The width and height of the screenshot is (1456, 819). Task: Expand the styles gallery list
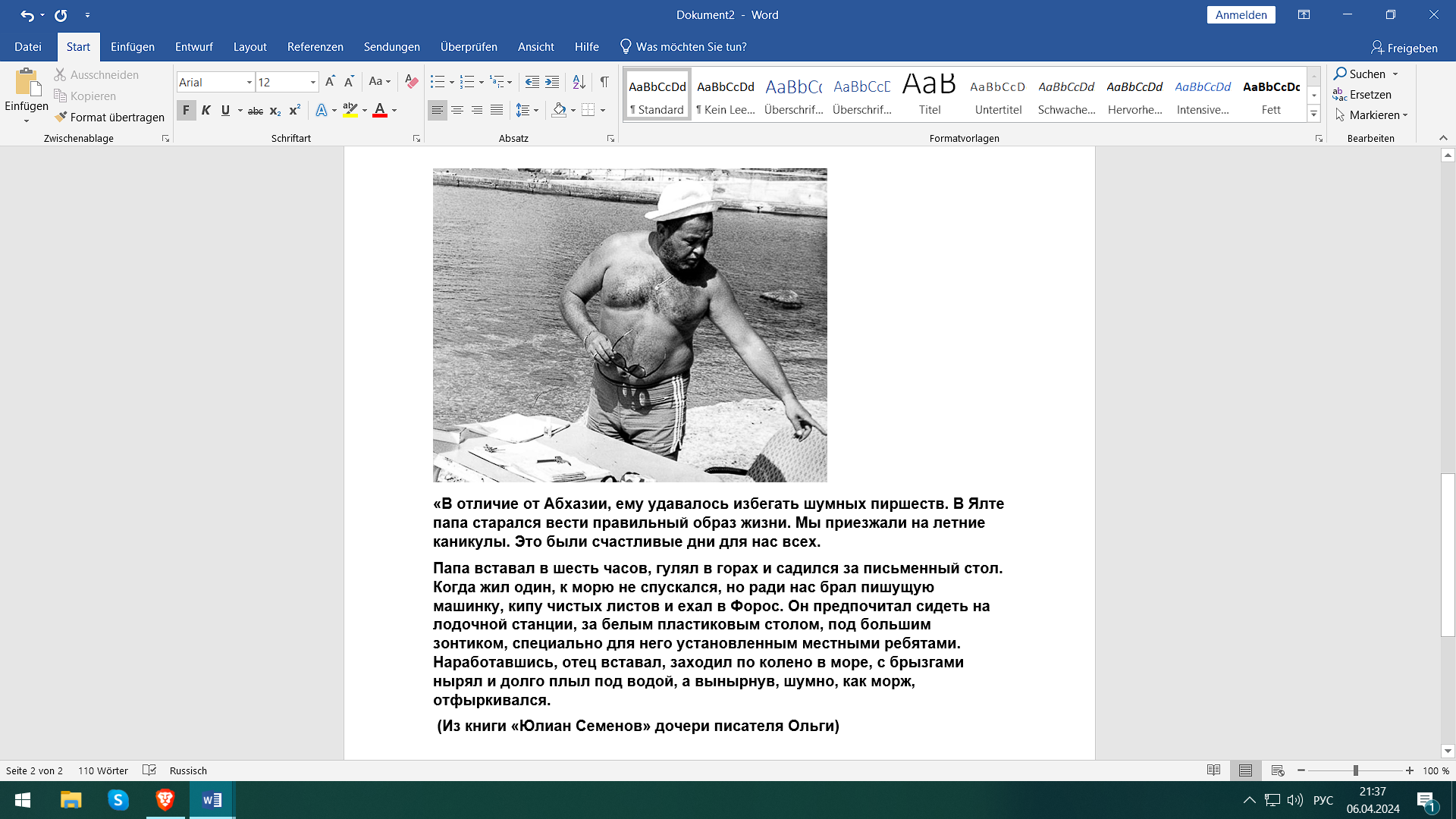tap(1314, 115)
